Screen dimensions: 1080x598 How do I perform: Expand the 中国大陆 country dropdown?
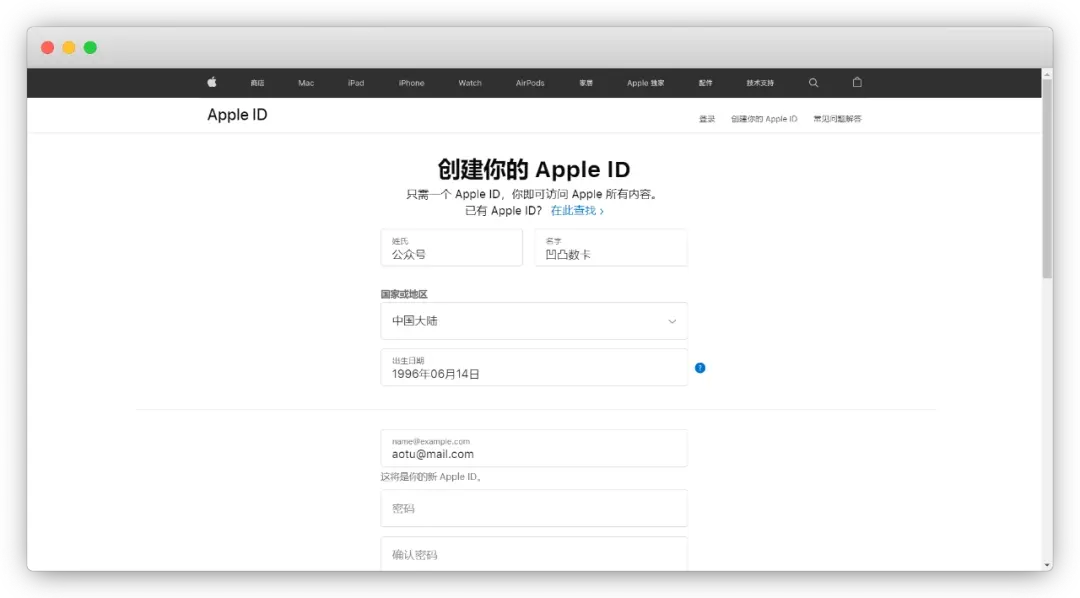point(534,321)
